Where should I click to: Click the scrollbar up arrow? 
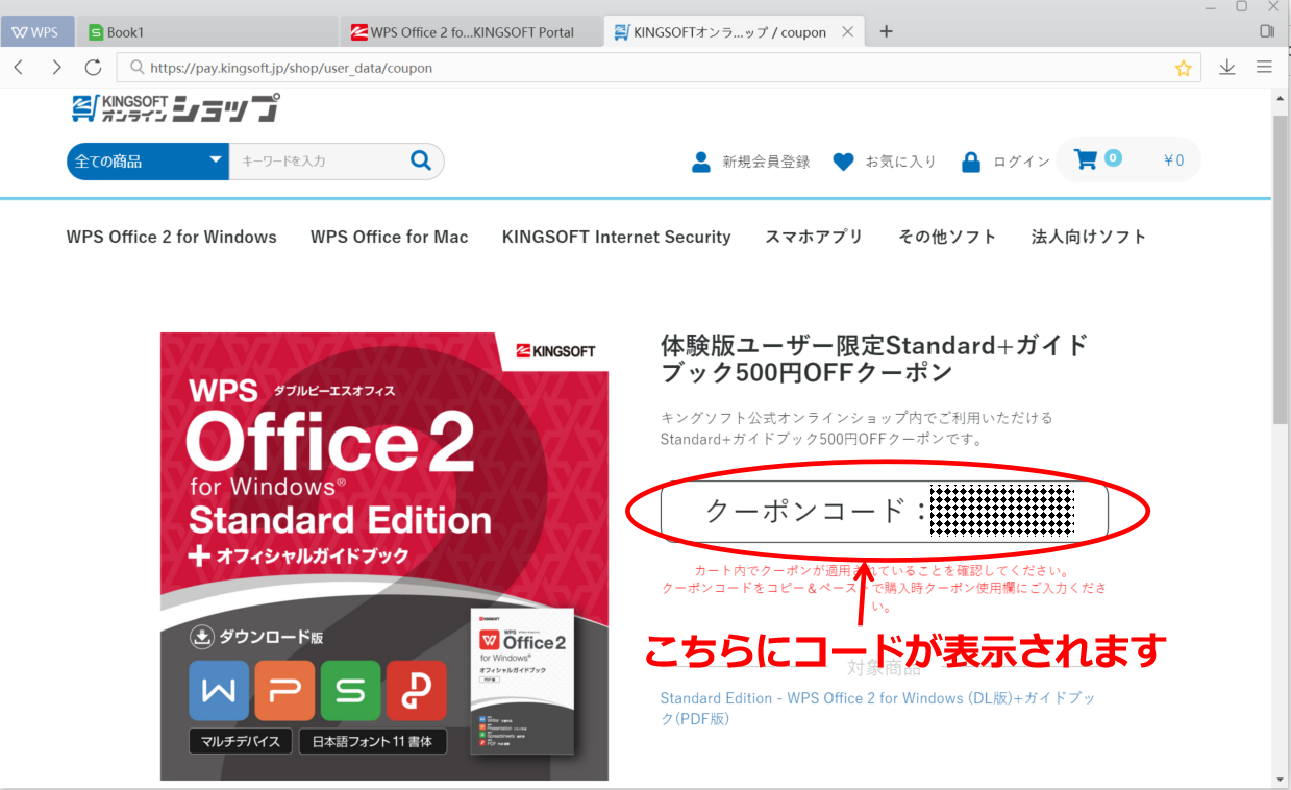click(1280, 98)
